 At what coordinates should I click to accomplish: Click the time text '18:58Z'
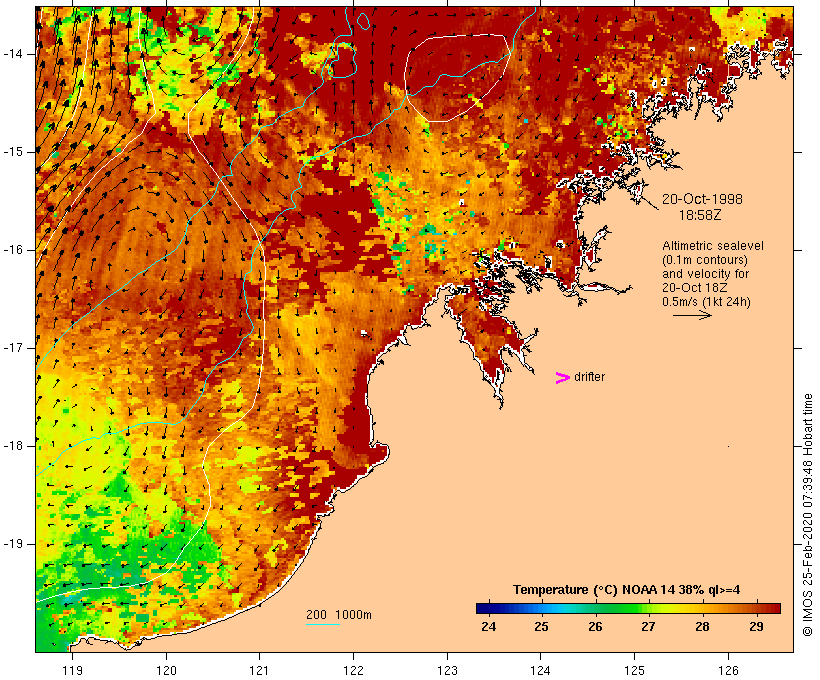[700, 215]
